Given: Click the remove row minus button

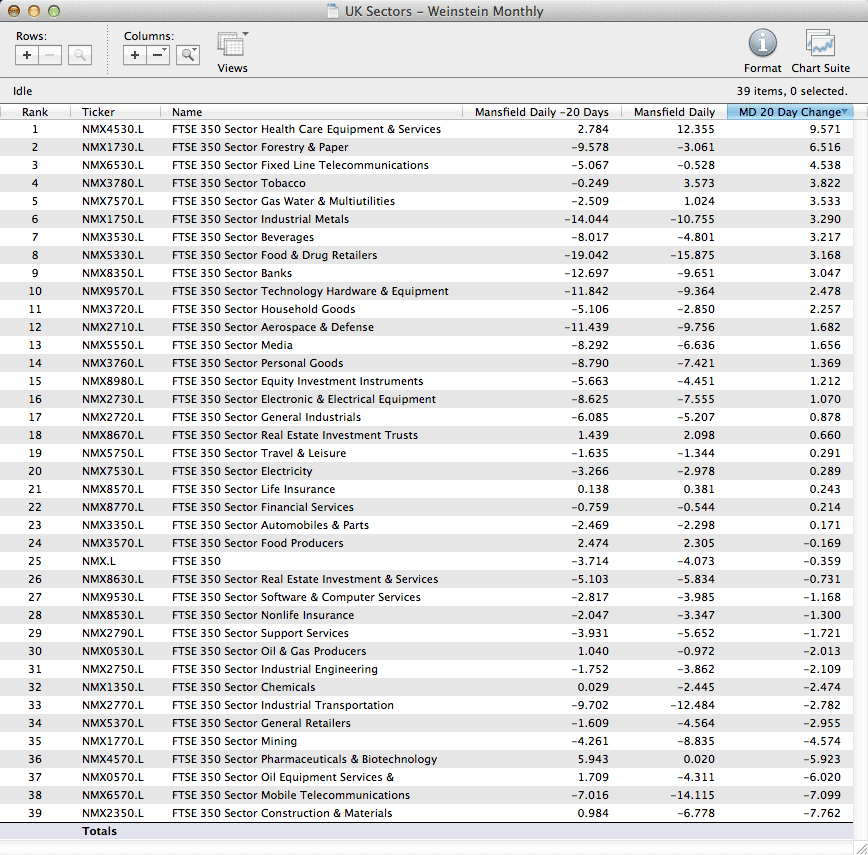Looking at the screenshot, I should tap(50, 55).
